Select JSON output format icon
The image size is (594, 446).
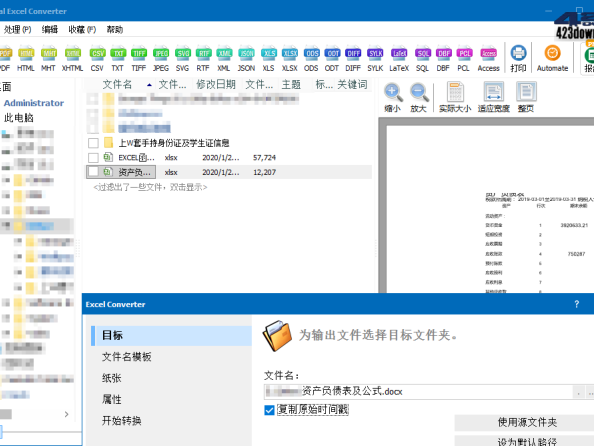(246, 58)
